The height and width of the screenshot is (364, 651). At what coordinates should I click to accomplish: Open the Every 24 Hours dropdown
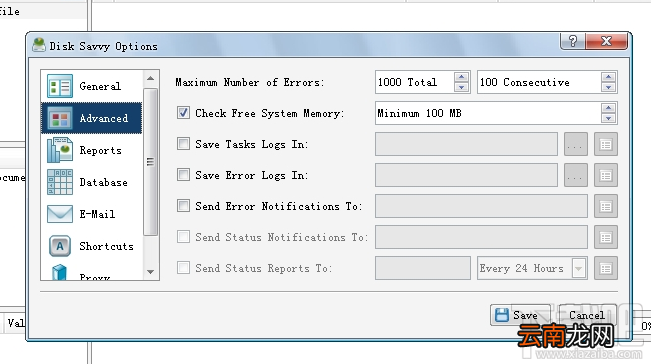click(x=578, y=269)
